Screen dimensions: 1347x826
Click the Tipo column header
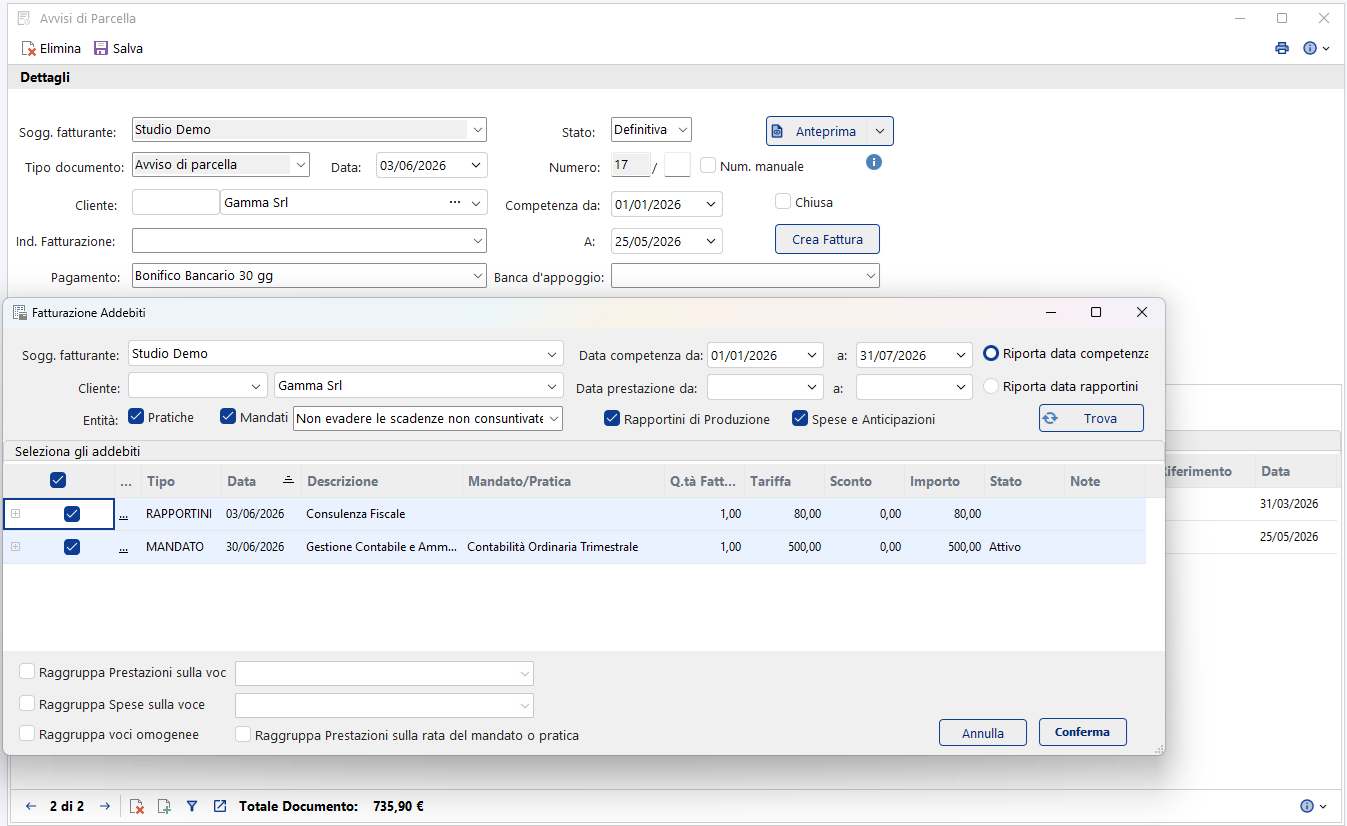[x=181, y=481]
